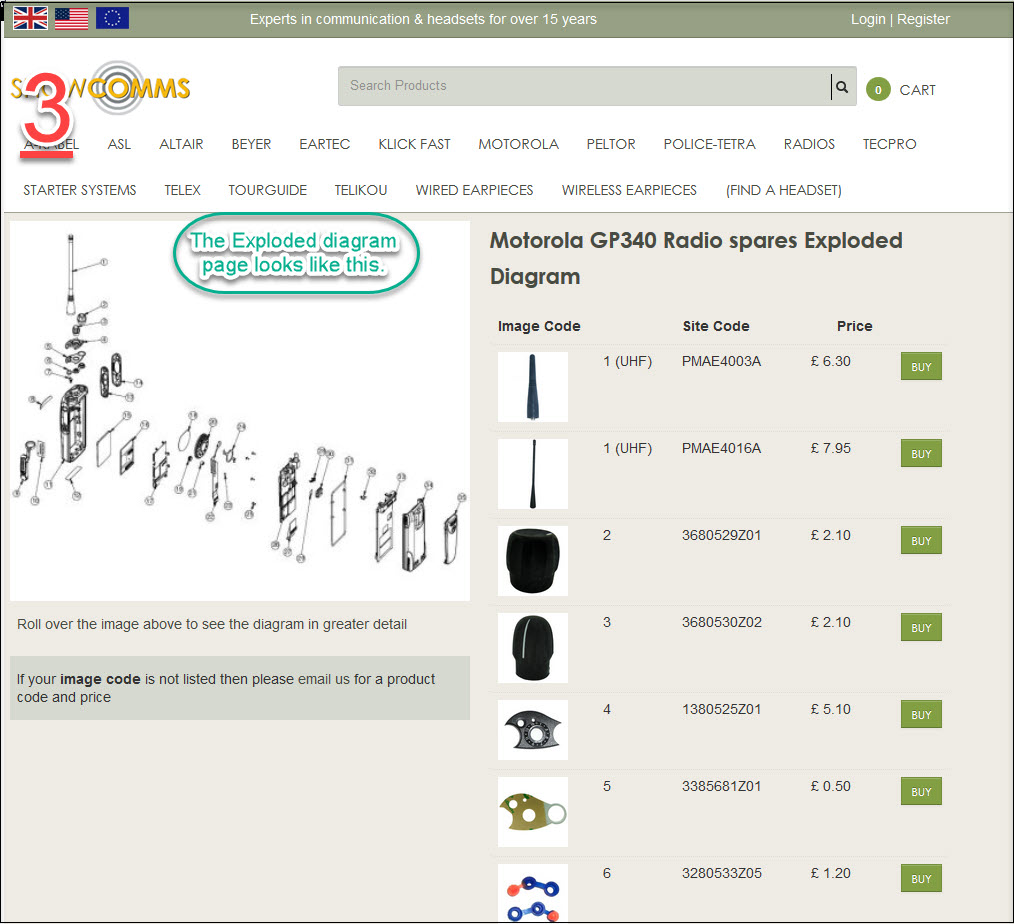Viewport: 1014px width, 924px height.
Task: Open the CART link
Action: coord(917,90)
